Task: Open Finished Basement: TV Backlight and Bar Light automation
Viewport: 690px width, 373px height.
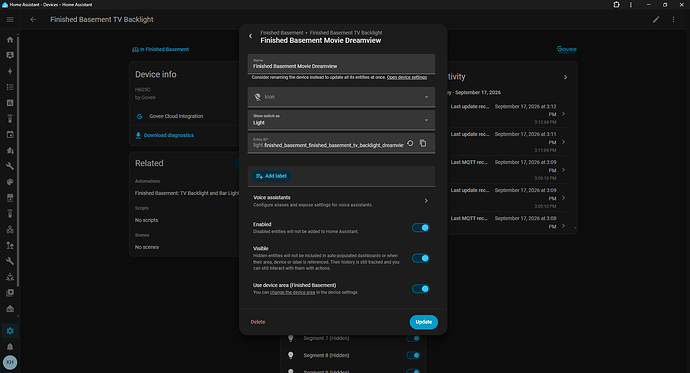Action: pyautogui.click(x=187, y=193)
